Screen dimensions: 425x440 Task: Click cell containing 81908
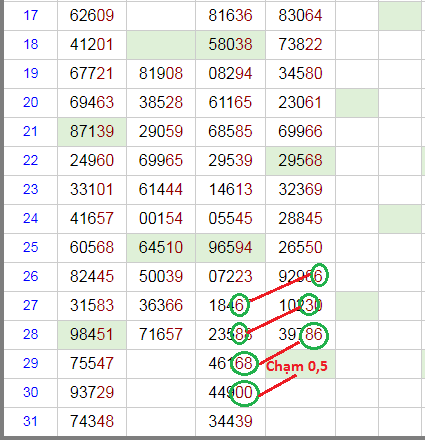click(x=161, y=73)
